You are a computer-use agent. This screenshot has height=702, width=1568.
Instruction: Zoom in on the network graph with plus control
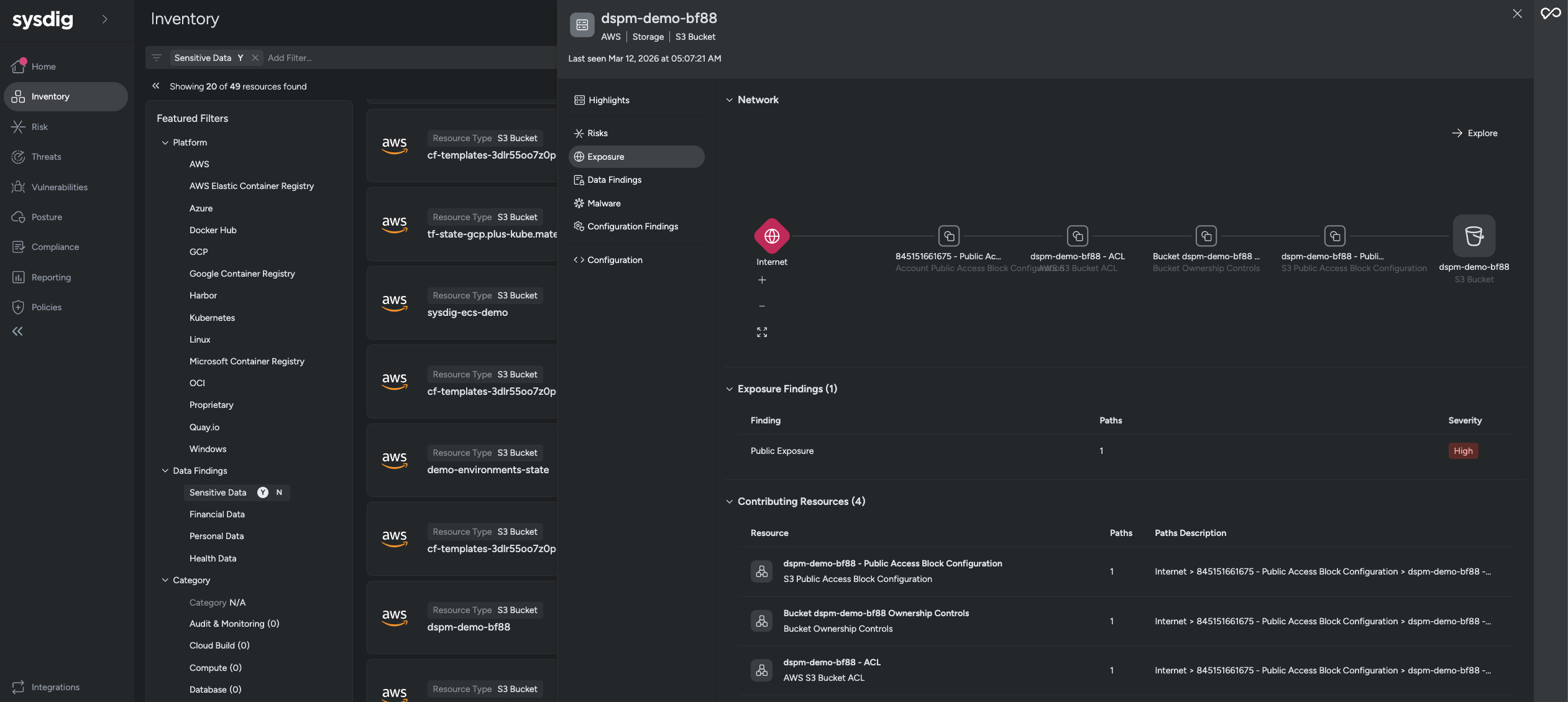pos(762,280)
